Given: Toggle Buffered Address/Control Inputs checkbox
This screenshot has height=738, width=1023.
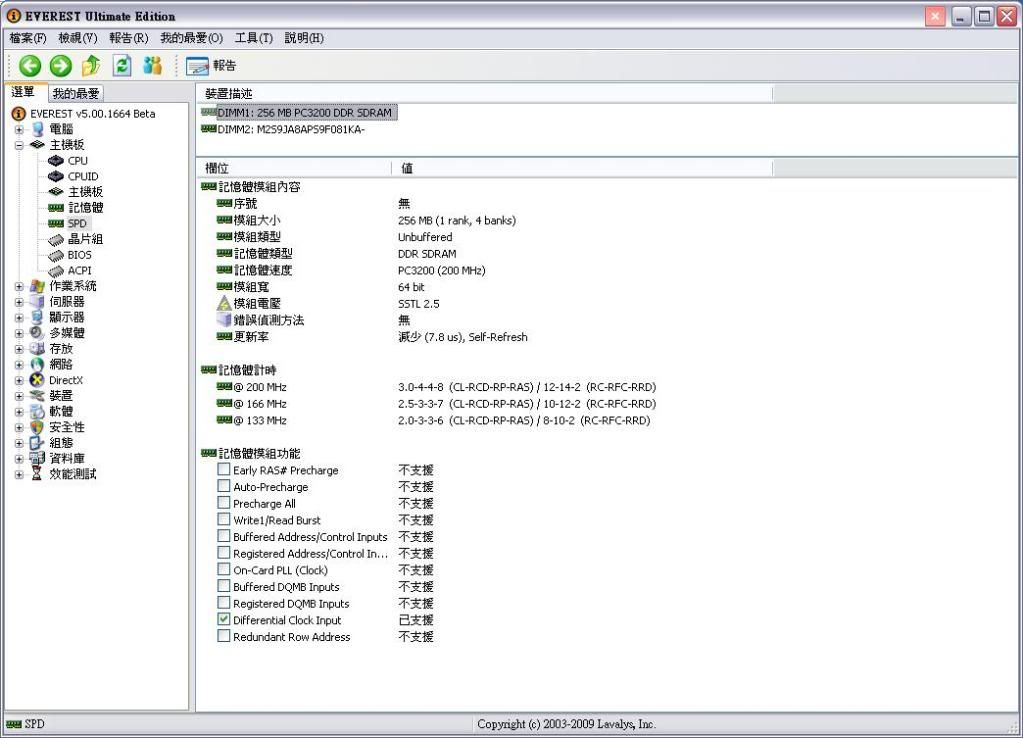Looking at the screenshot, I should pos(224,536).
